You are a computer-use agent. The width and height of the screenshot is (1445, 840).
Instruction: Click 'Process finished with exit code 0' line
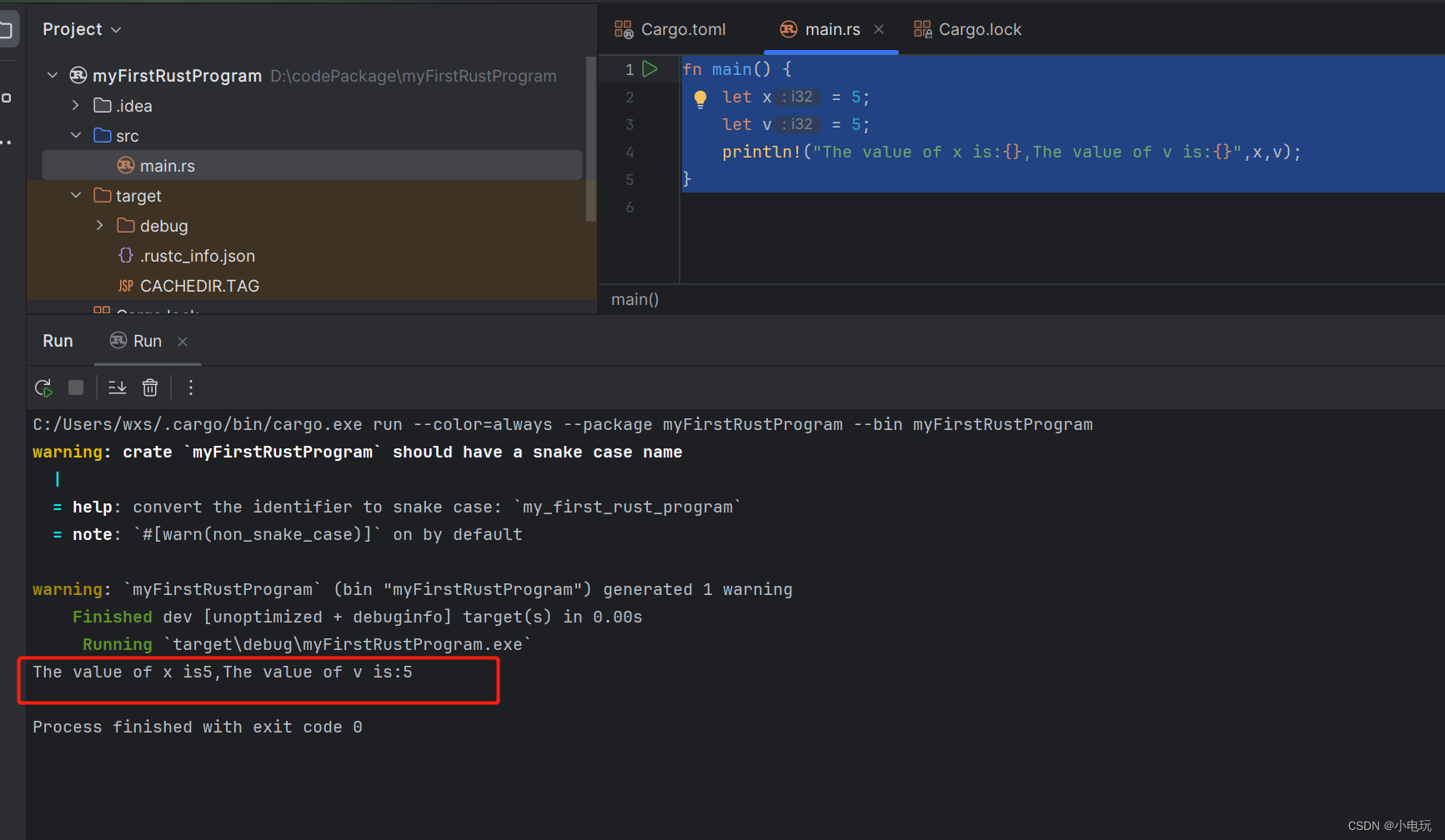pos(198,727)
